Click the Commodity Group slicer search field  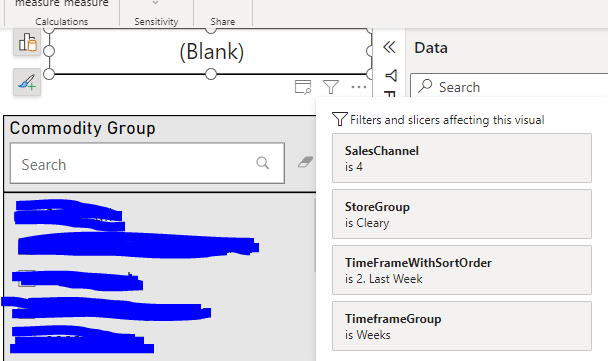tap(147, 163)
